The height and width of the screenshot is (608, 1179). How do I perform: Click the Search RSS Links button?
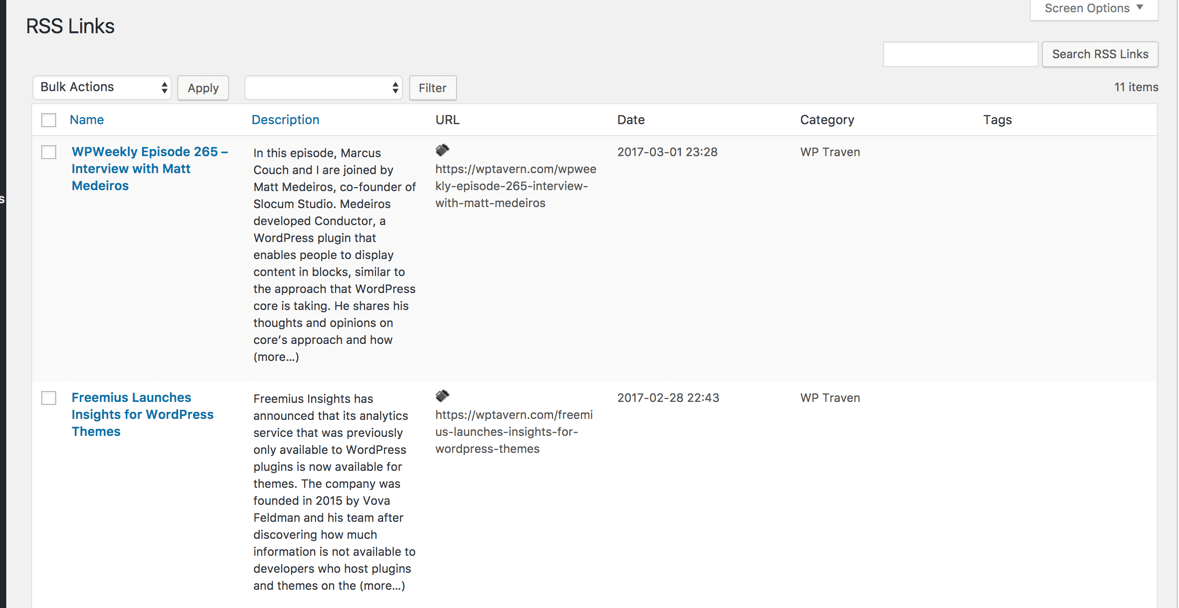click(x=1099, y=54)
